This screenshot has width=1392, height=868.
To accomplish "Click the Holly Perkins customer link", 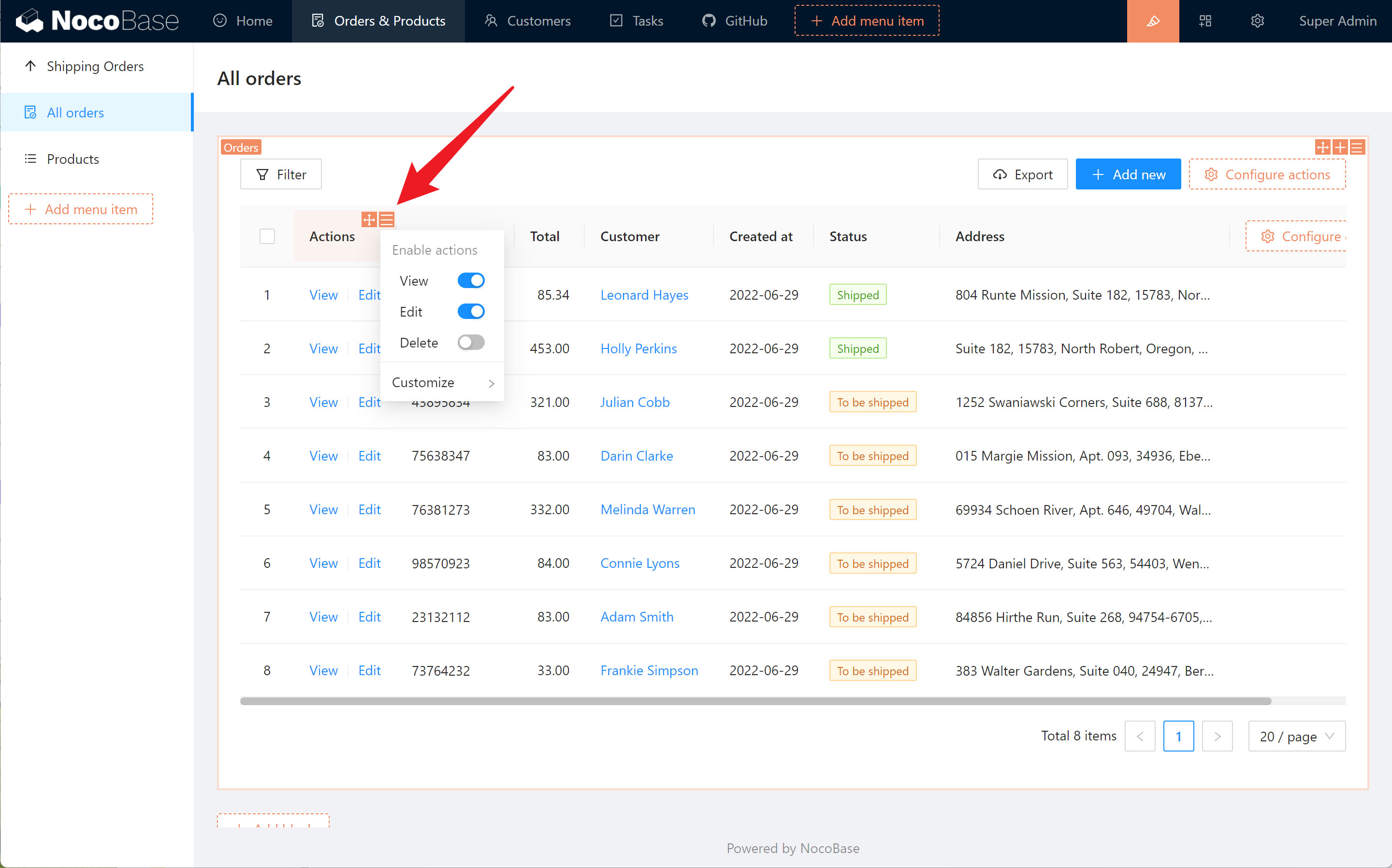I will coord(637,349).
